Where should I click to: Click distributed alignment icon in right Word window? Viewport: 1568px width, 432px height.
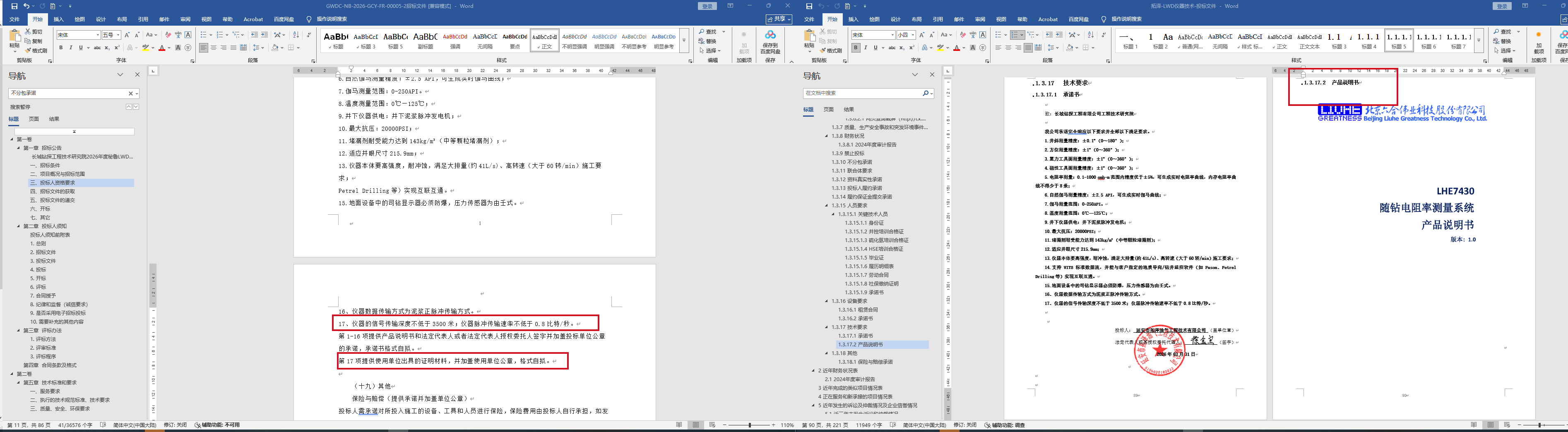pos(1039,48)
